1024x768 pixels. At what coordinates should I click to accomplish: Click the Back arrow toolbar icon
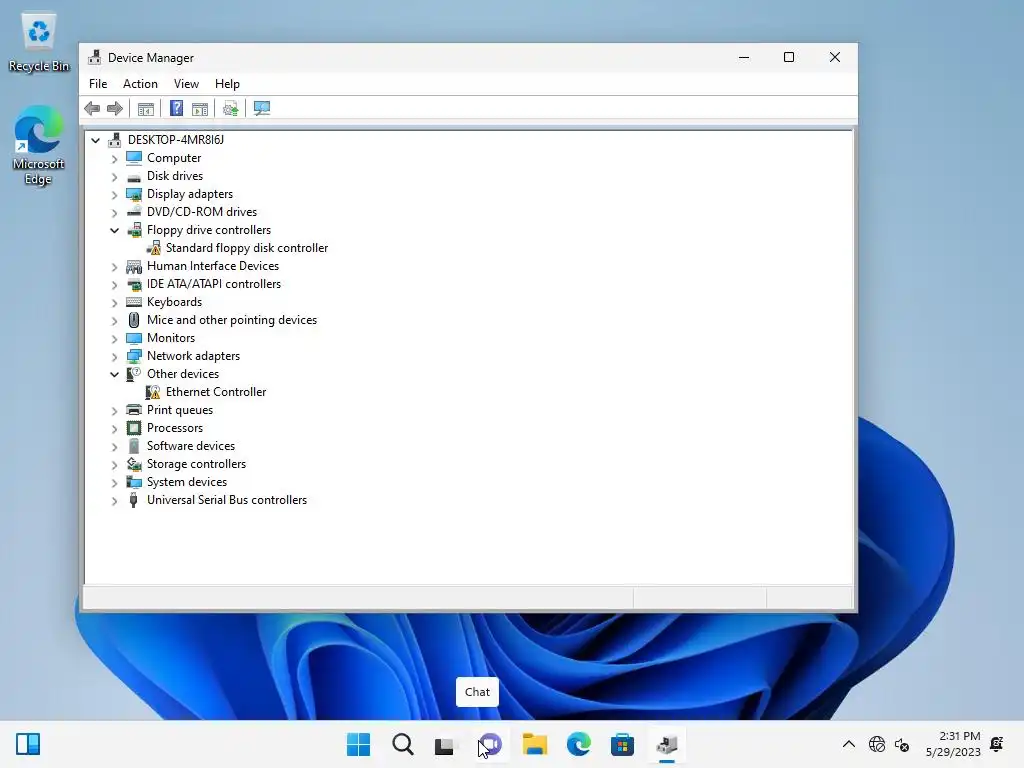point(92,108)
